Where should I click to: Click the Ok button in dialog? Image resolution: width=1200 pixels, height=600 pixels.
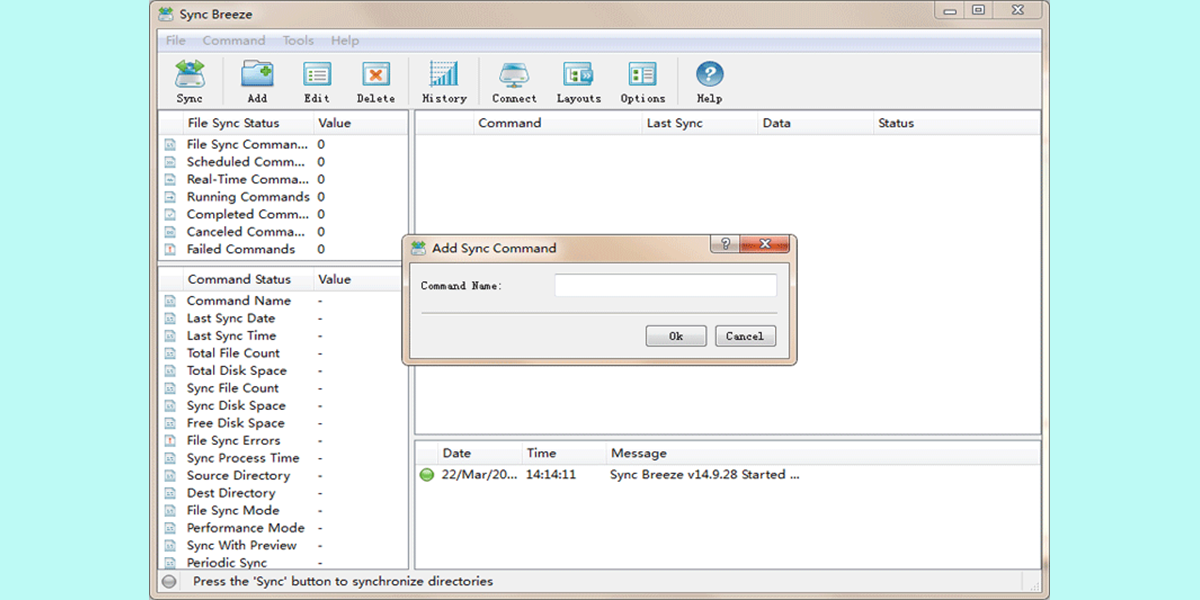(676, 336)
